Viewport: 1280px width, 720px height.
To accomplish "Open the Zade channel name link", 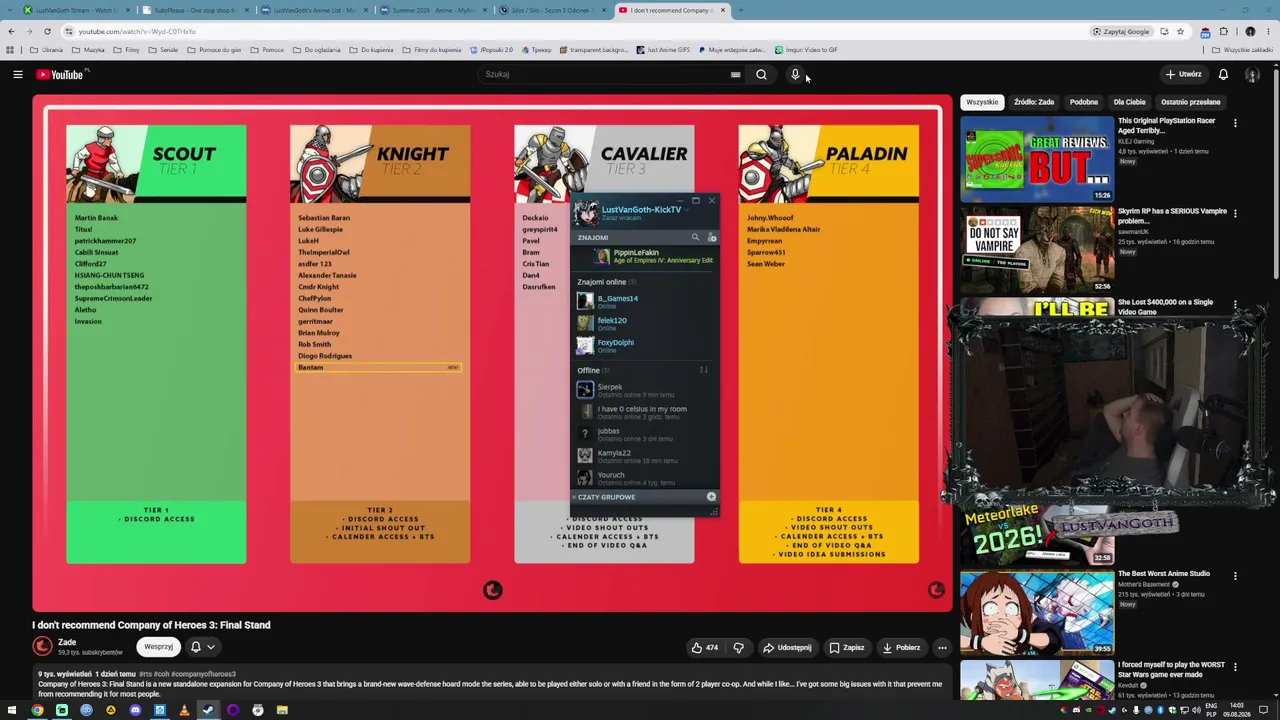I will [67, 642].
